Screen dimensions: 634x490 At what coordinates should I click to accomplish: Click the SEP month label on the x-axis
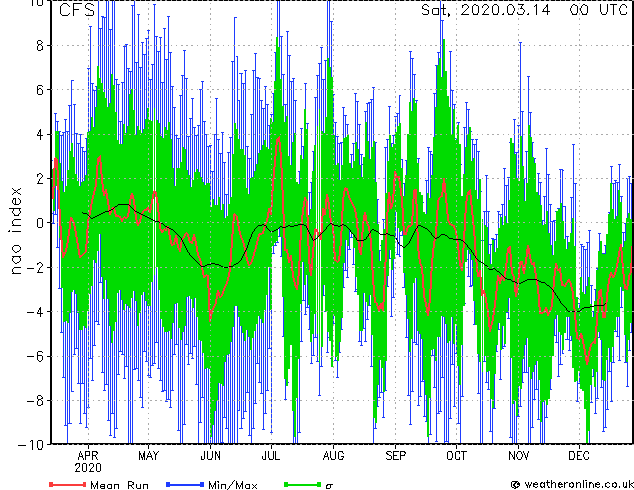click(x=395, y=456)
